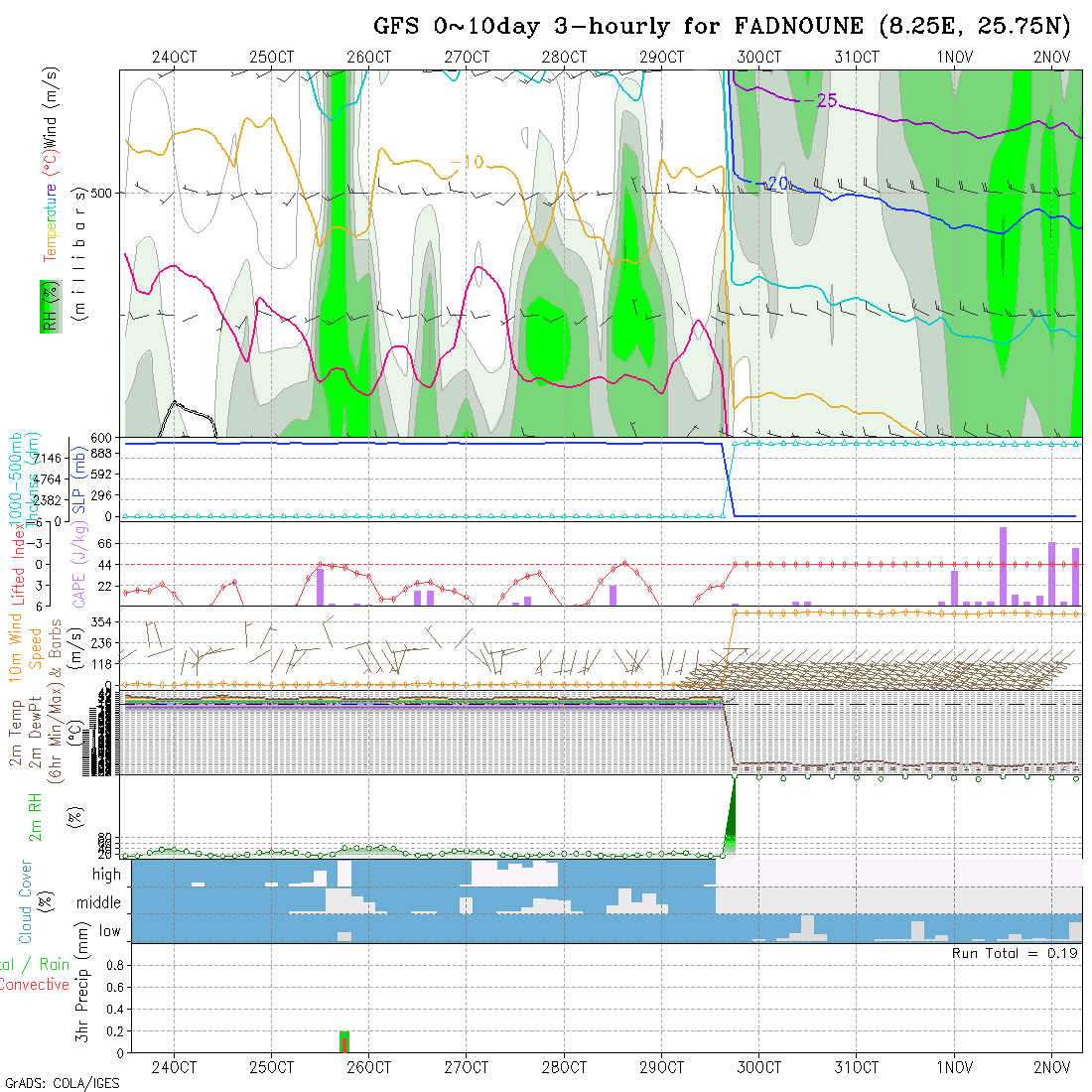Viewport: 1092px width, 1092px height.
Task: Click the 0.8 tick on precipitation axis
Action: (113, 965)
